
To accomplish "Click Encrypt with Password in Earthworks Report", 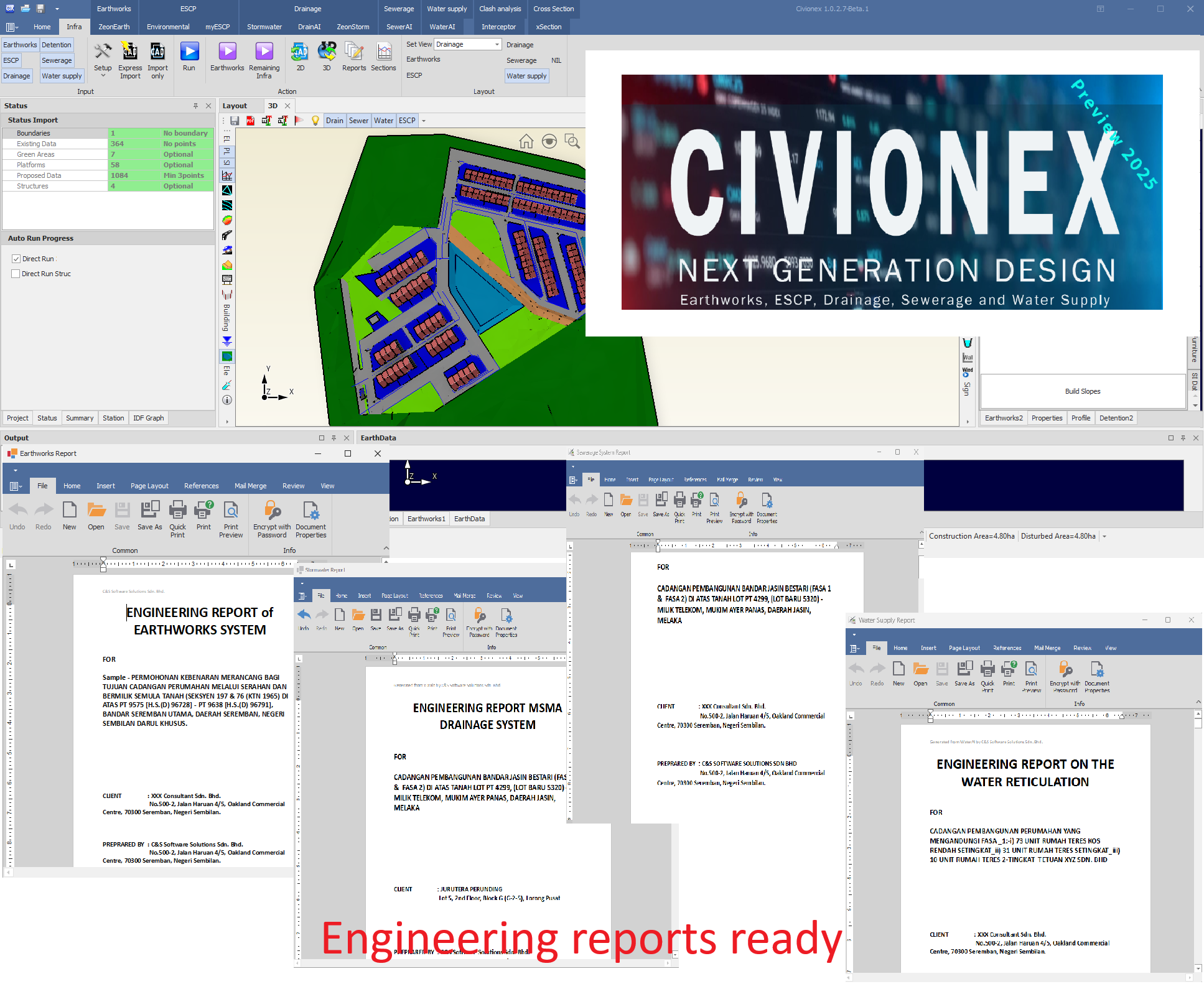I will (272, 519).
